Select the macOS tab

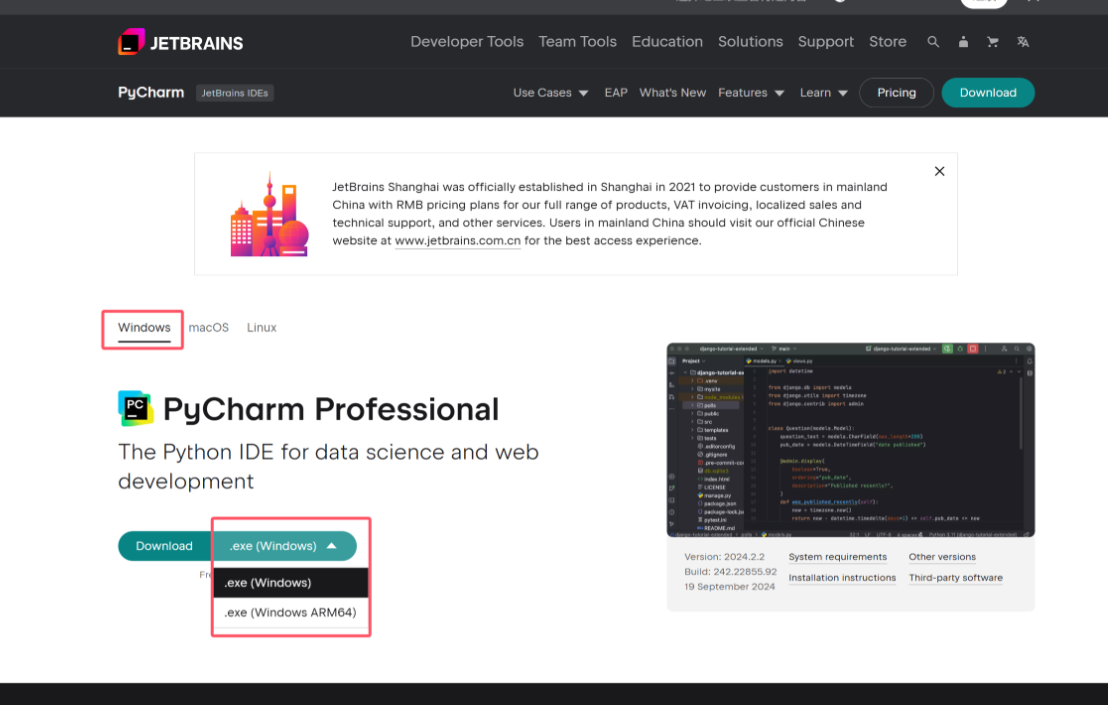tap(208, 328)
